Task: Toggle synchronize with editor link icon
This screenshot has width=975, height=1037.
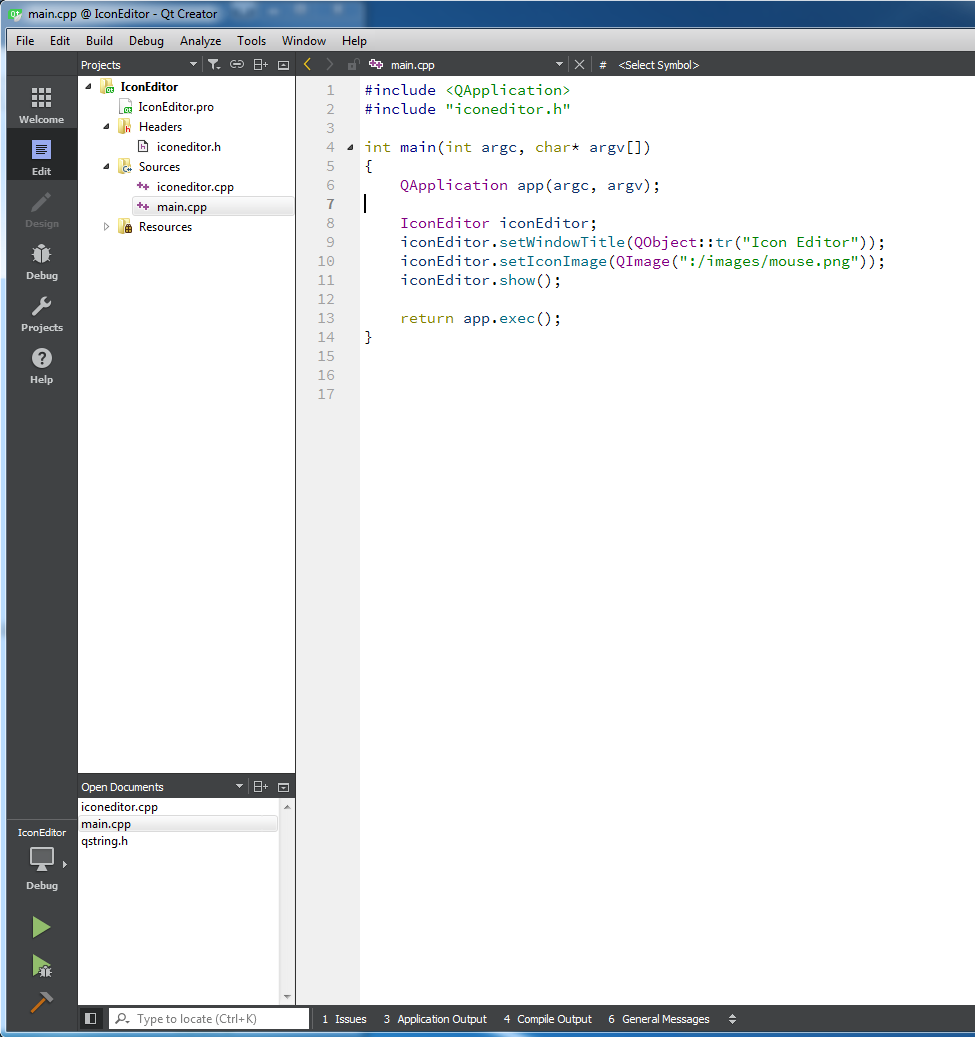Action: tap(237, 64)
